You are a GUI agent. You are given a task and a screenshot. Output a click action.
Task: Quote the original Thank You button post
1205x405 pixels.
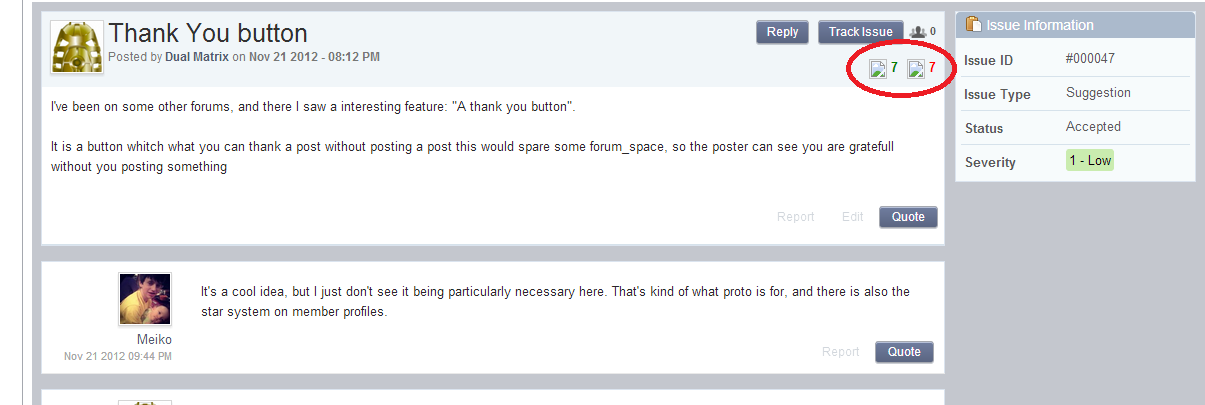coord(908,217)
